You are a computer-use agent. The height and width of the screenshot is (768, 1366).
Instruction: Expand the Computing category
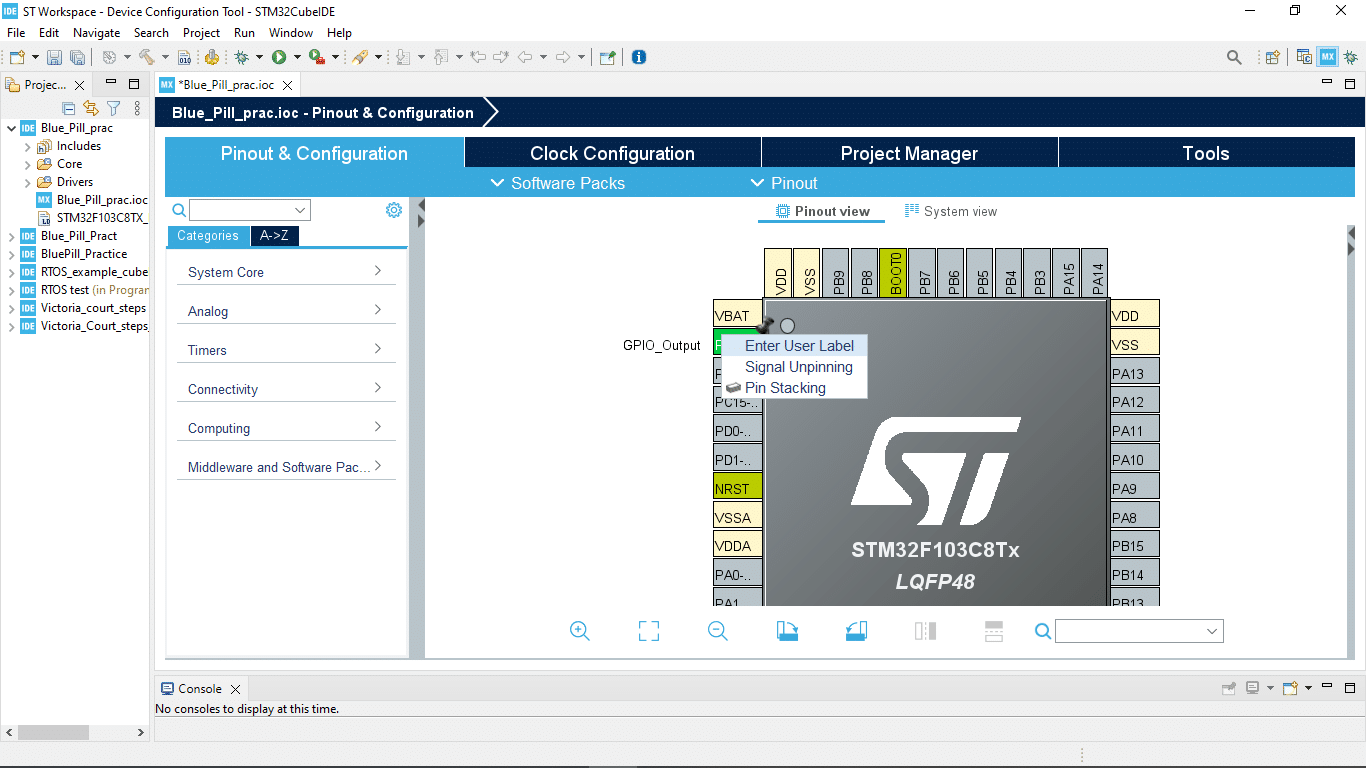pyautogui.click(x=286, y=428)
